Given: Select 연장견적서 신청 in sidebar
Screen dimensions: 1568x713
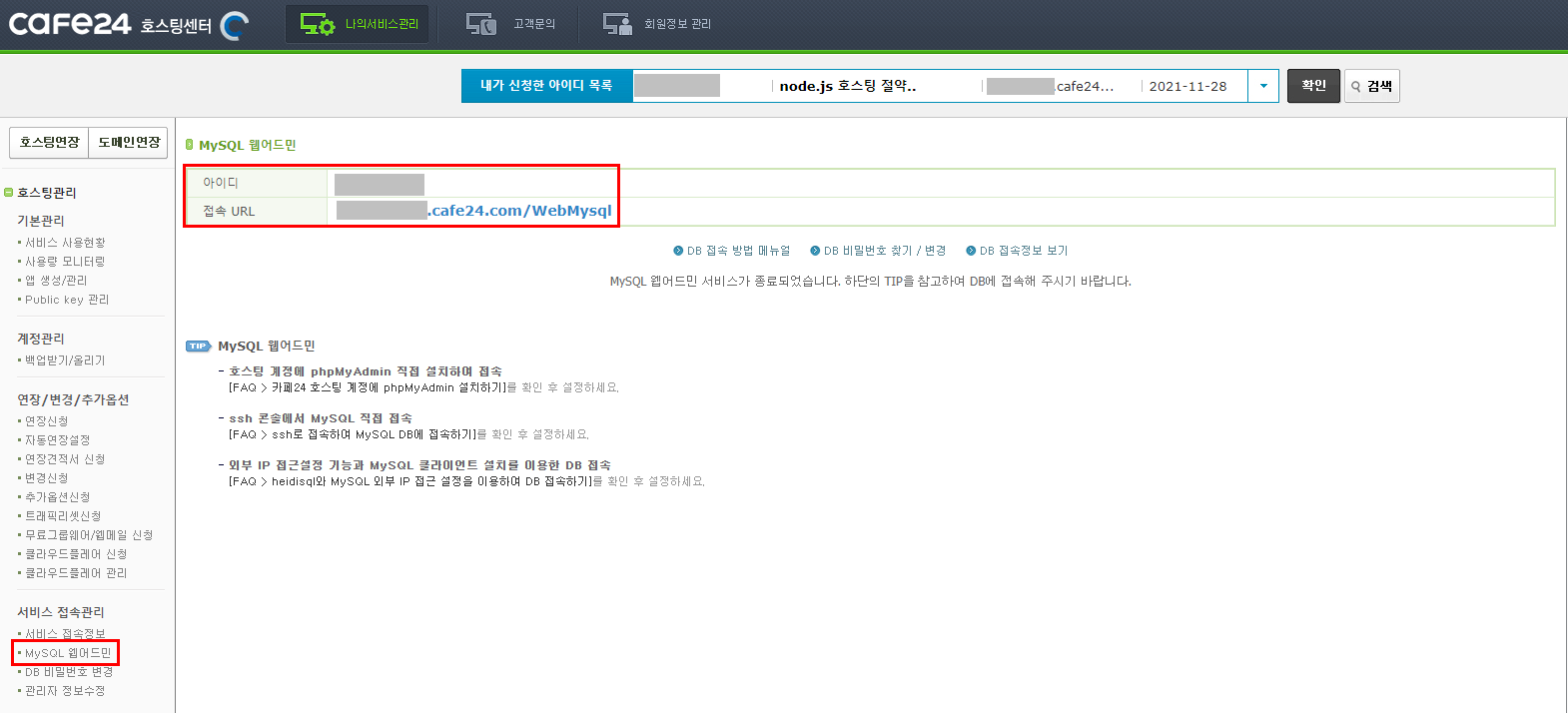Looking at the screenshot, I should pos(65,459).
